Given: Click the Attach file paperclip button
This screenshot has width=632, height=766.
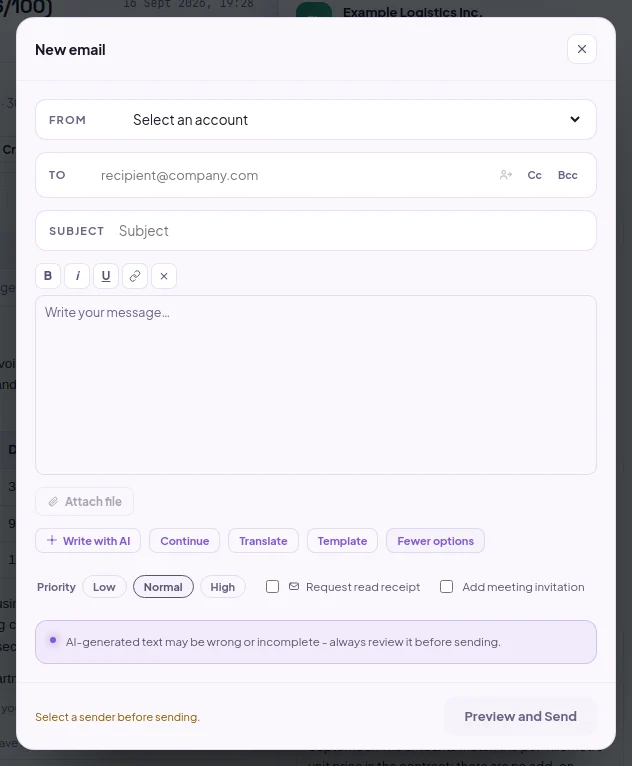Looking at the screenshot, I should (84, 502).
